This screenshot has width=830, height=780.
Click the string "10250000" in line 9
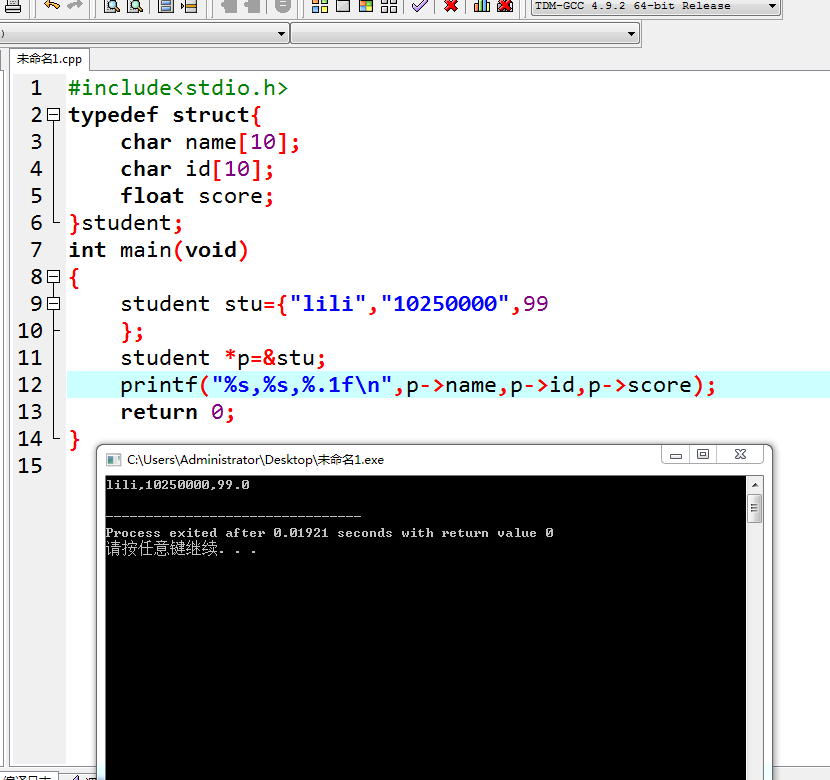click(445, 303)
